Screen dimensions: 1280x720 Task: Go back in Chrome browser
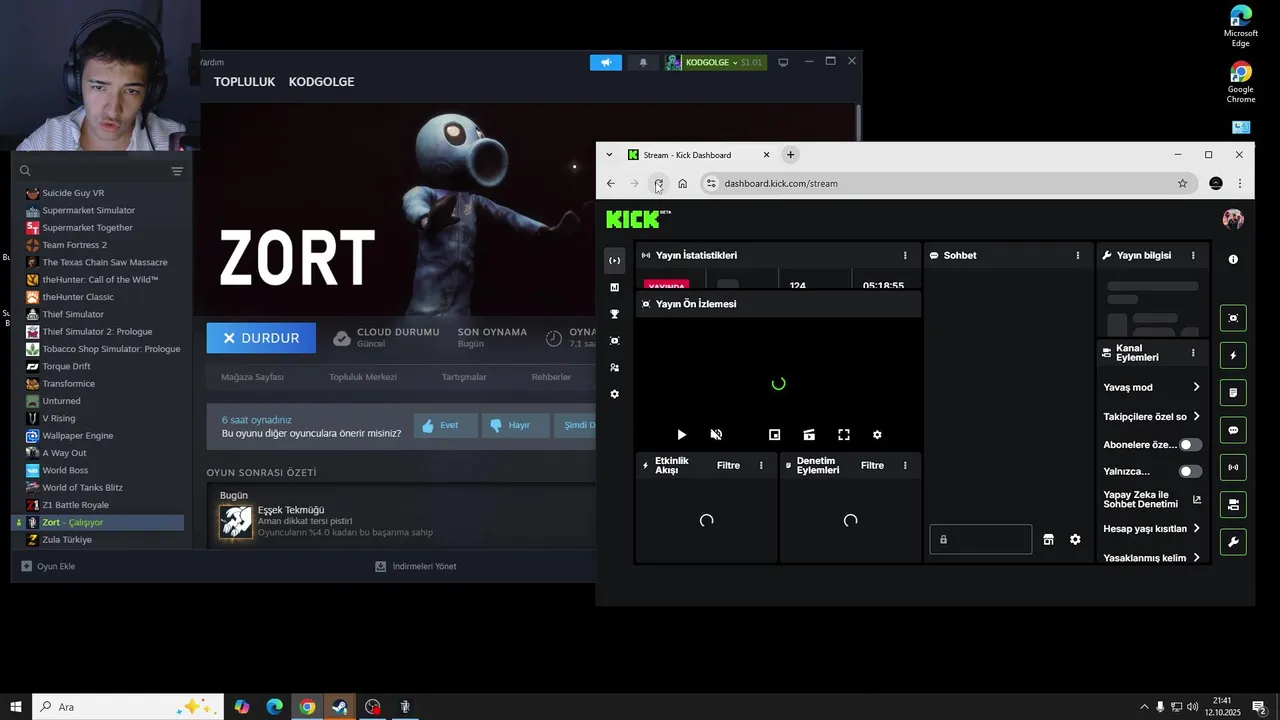(x=611, y=184)
